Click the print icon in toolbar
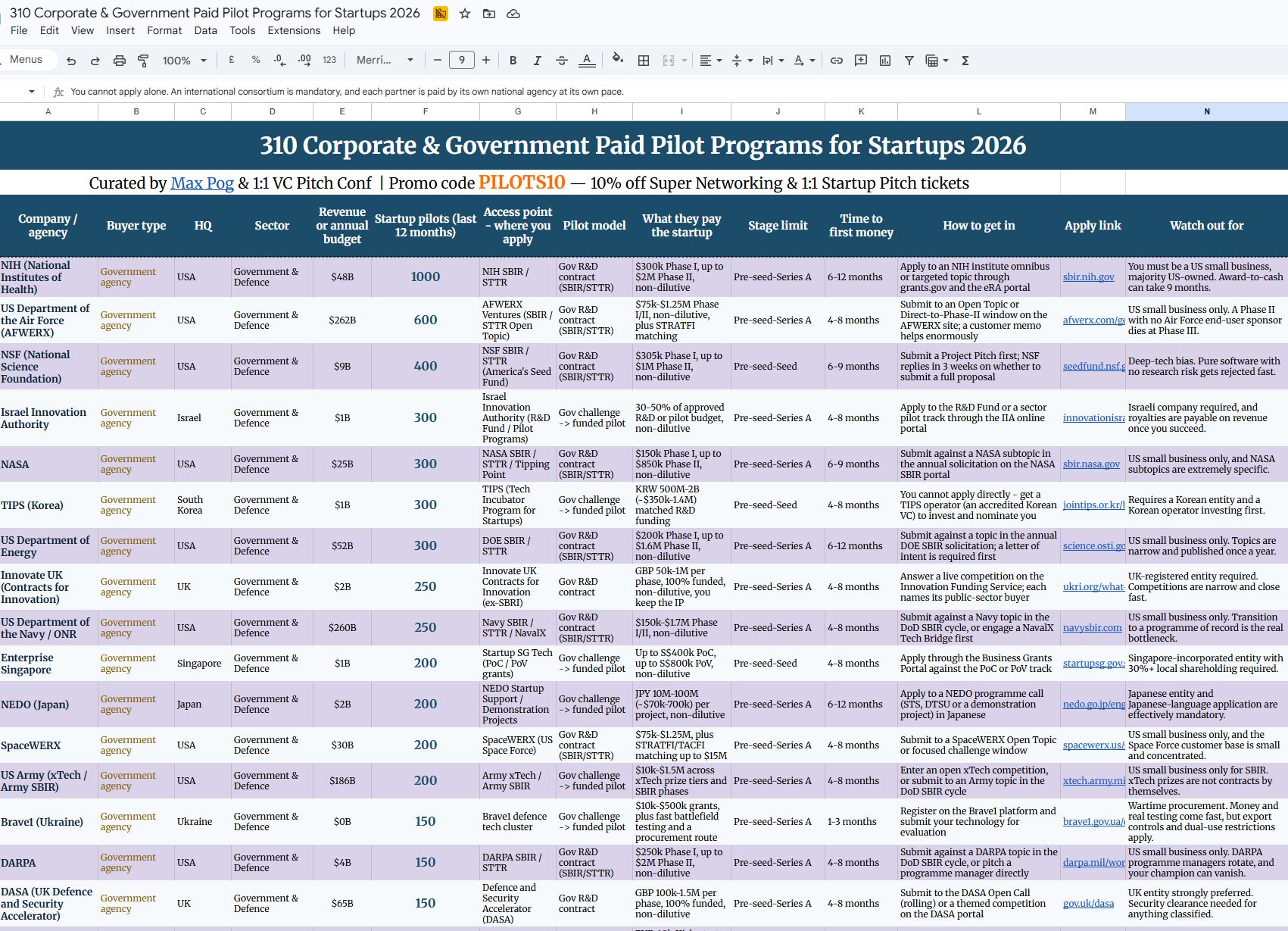The height and width of the screenshot is (931, 1288). [x=120, y=61]
